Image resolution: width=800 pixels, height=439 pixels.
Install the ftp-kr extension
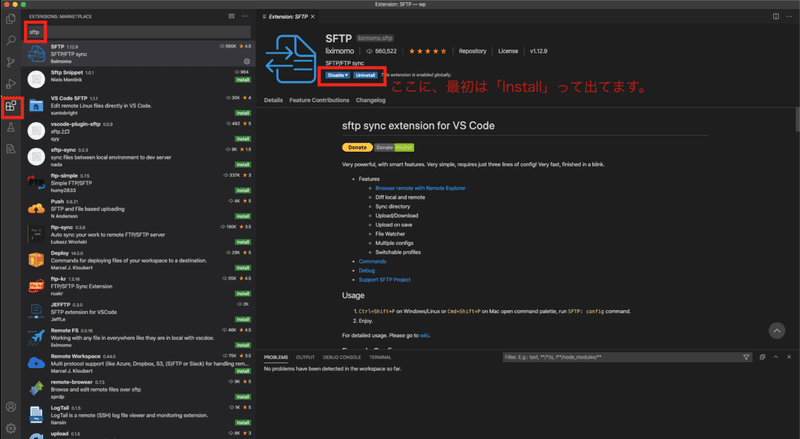click(x=242, y=294)
